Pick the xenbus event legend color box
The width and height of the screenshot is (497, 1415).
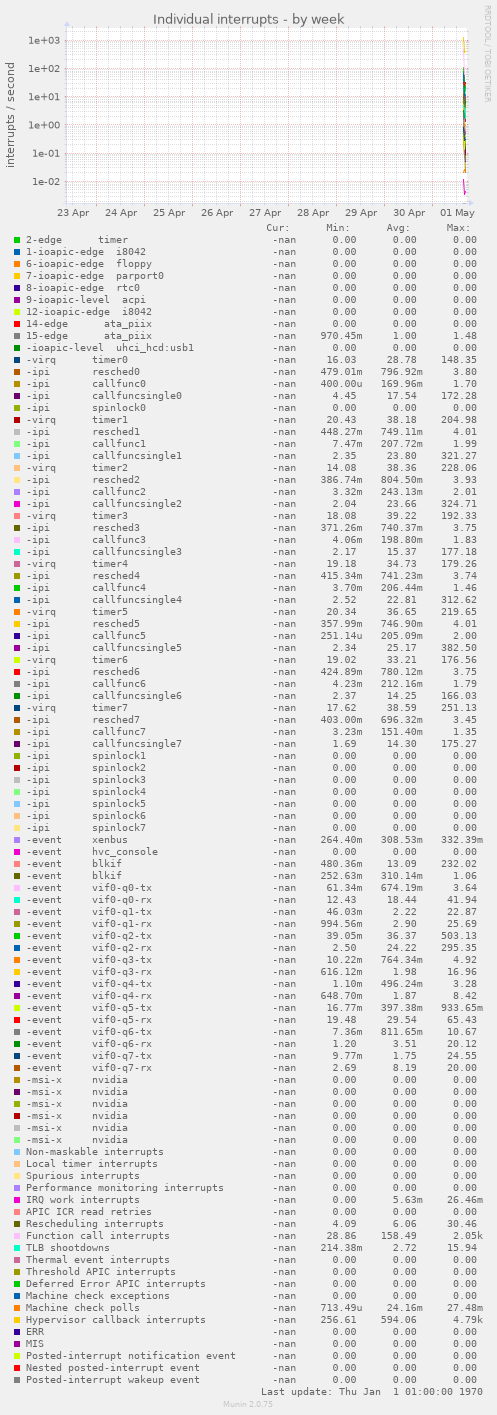(17, 840)
